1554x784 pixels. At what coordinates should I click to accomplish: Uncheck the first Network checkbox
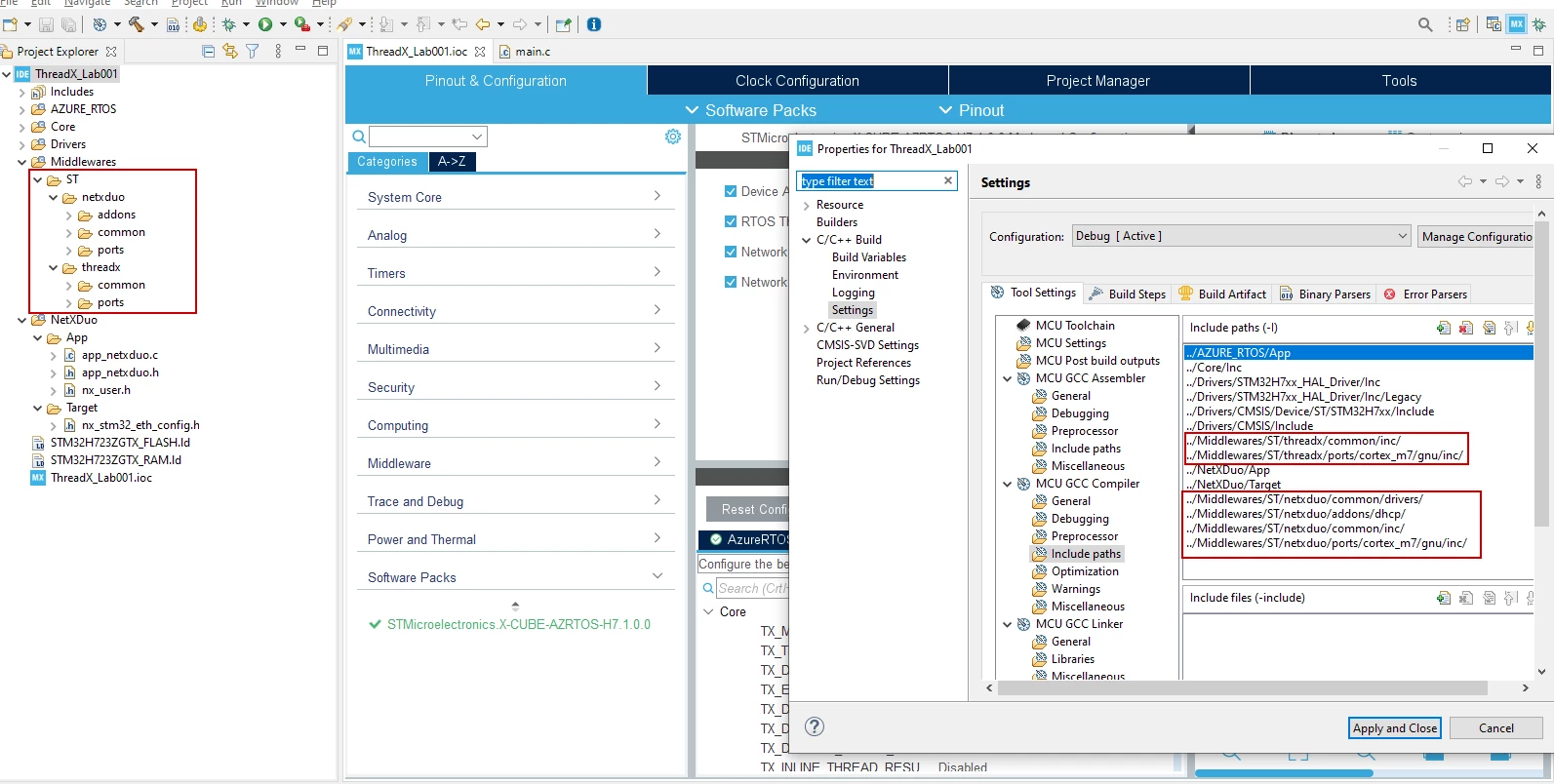pos(731,252)
